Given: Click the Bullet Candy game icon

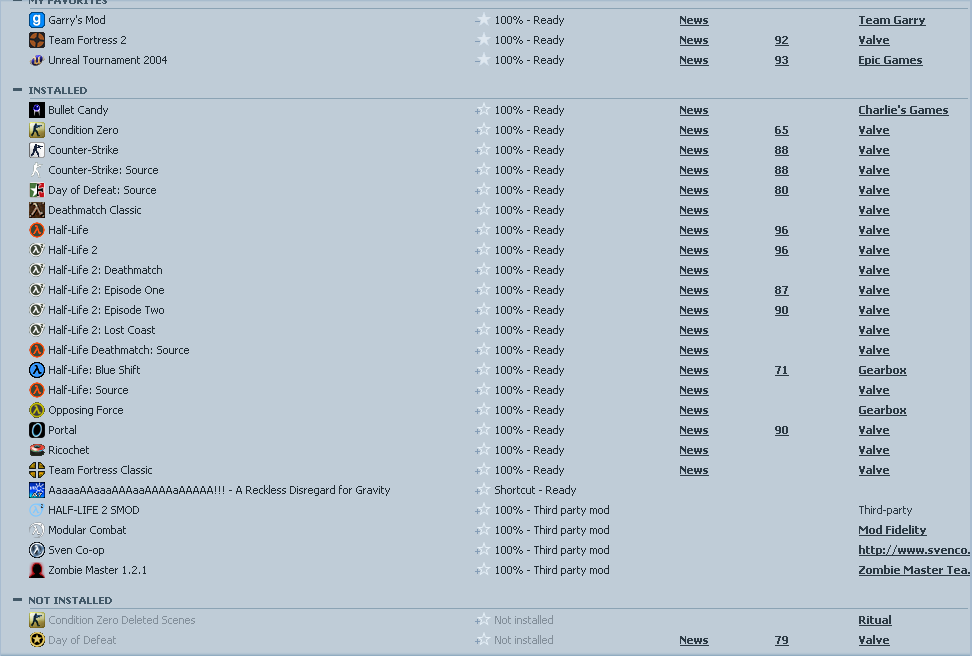Looking at the screenshot, I should (37, 110).
